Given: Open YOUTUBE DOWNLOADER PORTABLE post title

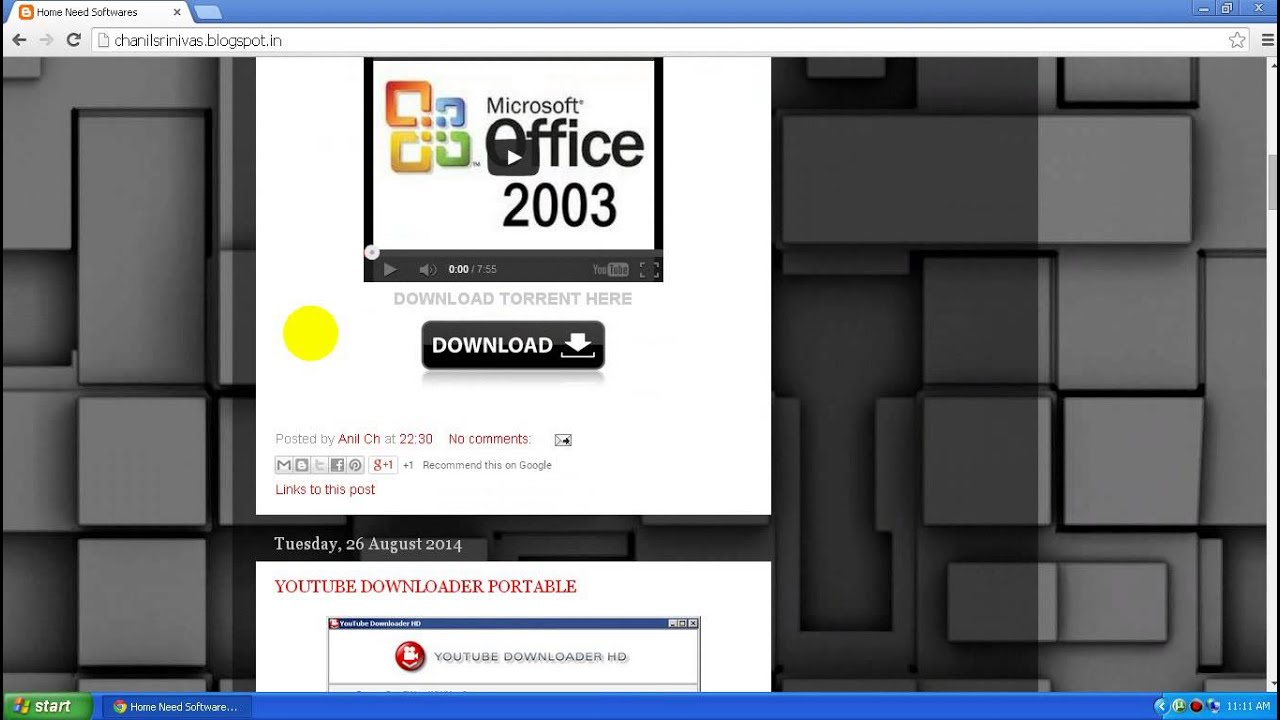Looking at the screenshot, I should 425,587.
